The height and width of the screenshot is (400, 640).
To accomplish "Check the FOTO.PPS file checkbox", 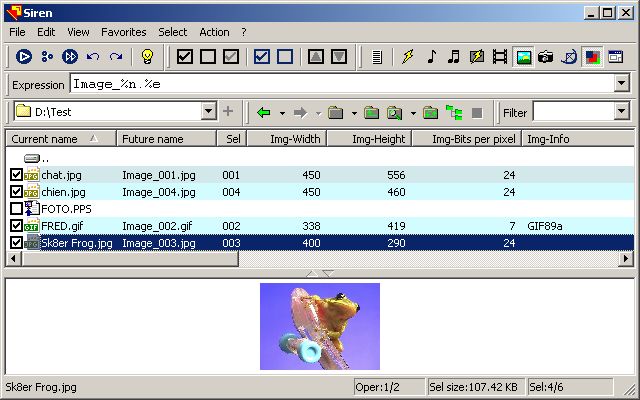I will click(x=15, y=209).
